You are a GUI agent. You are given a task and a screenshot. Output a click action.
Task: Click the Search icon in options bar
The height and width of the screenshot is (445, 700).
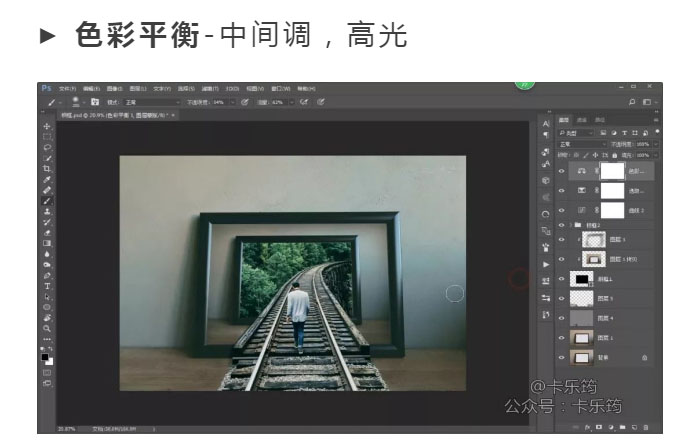click(632, 102)
